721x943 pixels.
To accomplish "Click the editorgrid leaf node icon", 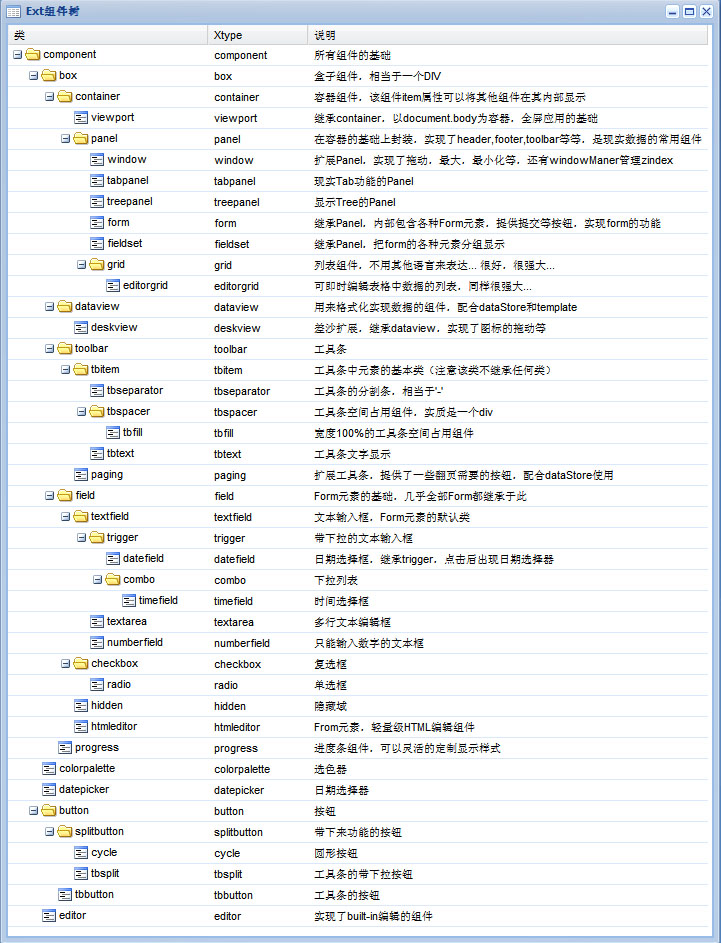I will (x=113, y=286).
